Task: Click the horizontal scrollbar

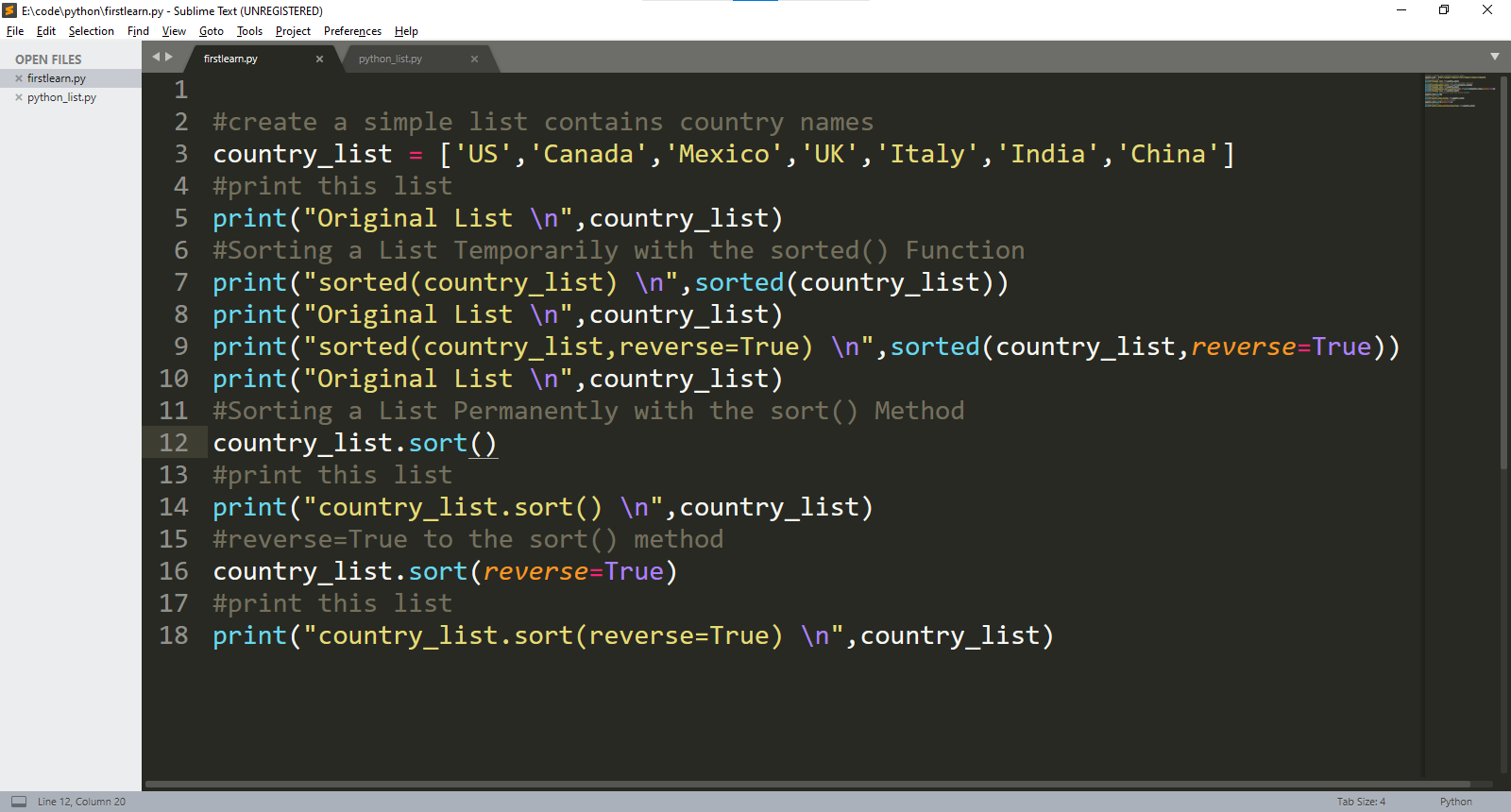Action: (807, 784)
